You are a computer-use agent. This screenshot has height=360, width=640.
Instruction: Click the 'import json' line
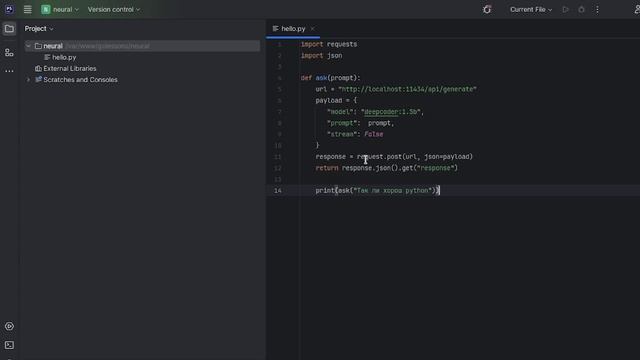pyautogui.click(x=321, y=56)
